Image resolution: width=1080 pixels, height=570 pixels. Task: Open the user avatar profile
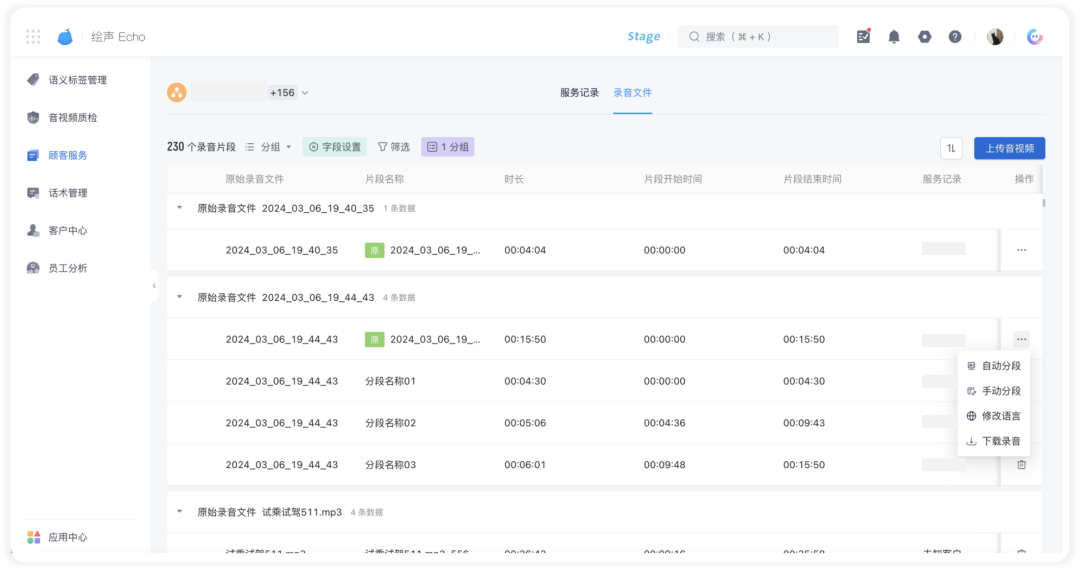(x=995, y=36)
